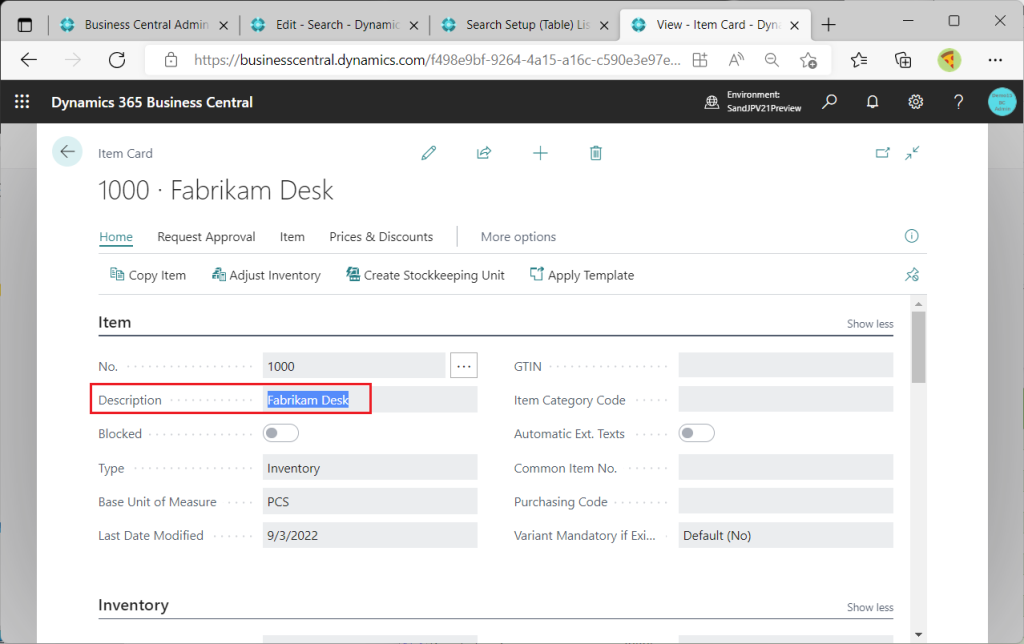Click the Purchasing Code field

(x=786, y=502)
